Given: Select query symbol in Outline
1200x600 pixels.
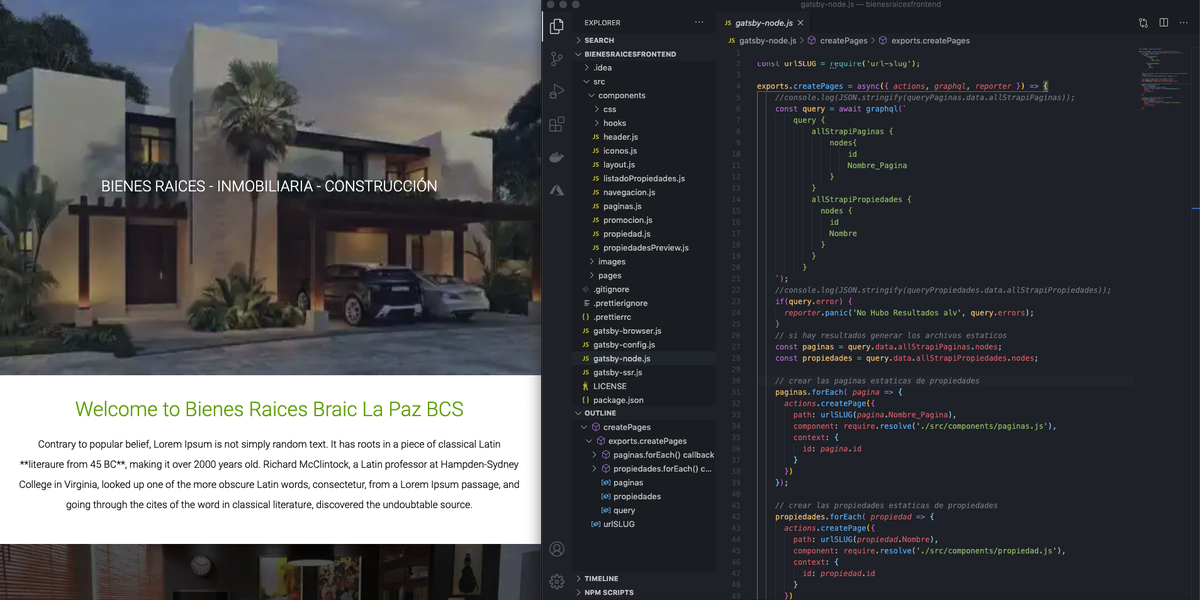Looking at the screenshot, I should click(646, 510).
